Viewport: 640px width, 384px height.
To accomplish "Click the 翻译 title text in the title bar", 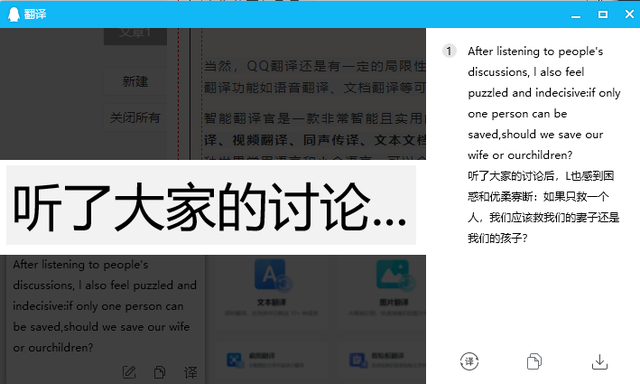I will tap(35, 14).
